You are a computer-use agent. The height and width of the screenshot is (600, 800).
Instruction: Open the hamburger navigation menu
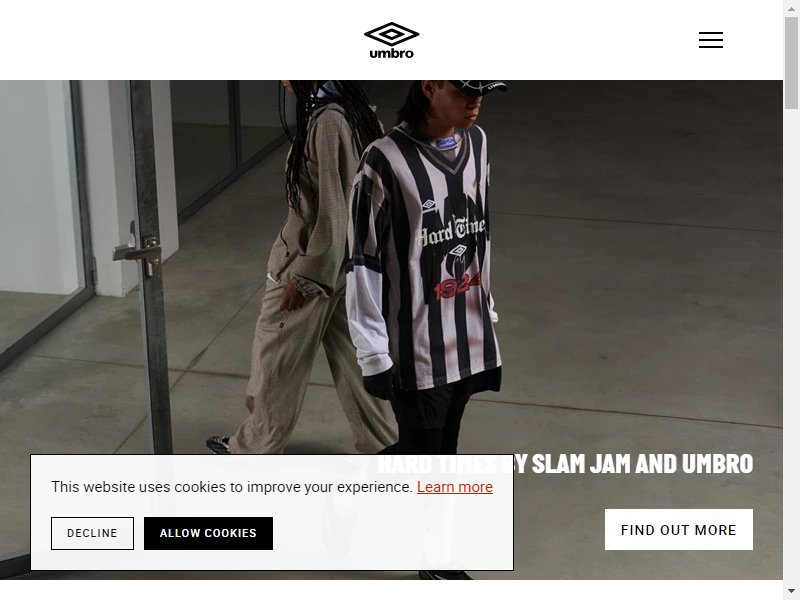[711, 40]
